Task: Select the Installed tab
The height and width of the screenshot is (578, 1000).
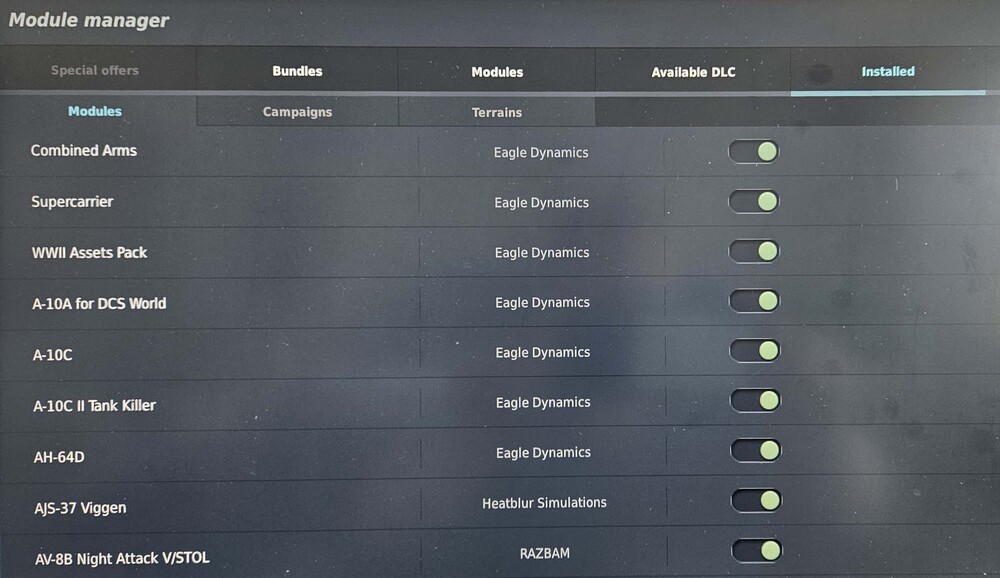Action: 888,72
